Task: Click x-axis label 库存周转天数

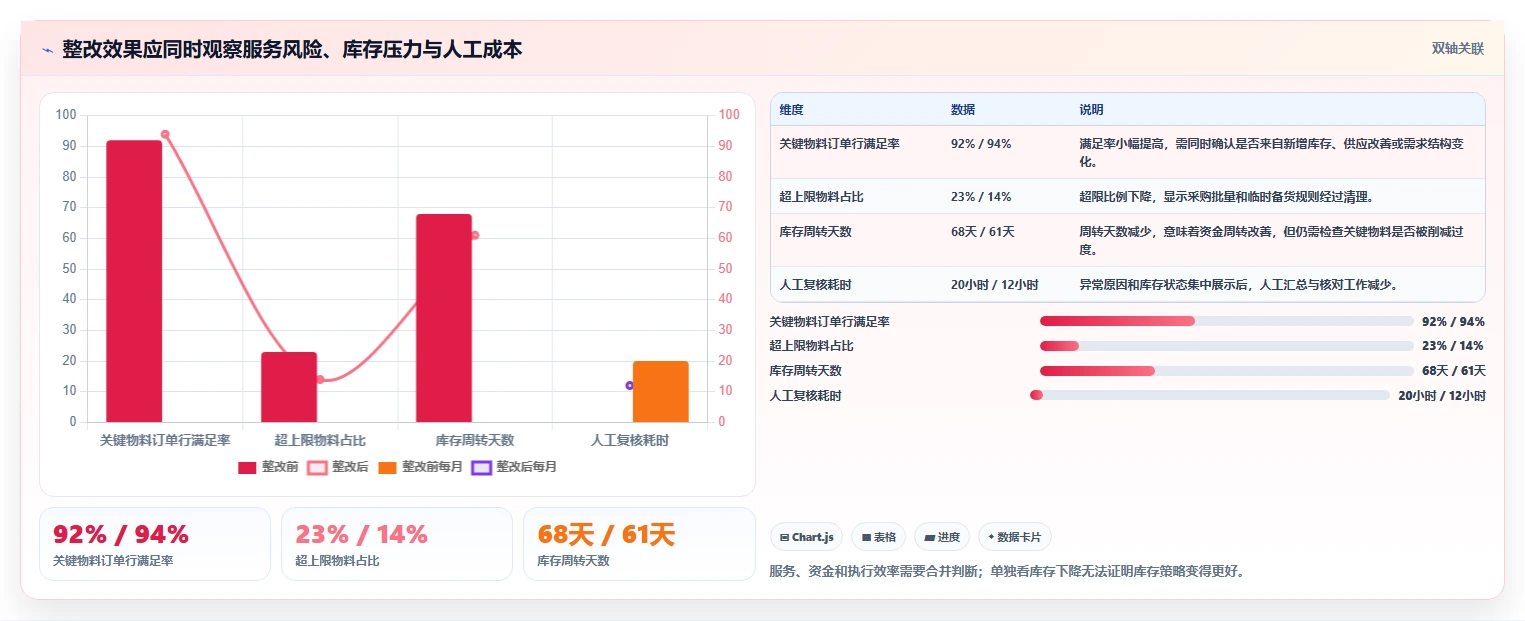Action: (x=475, y=440)
